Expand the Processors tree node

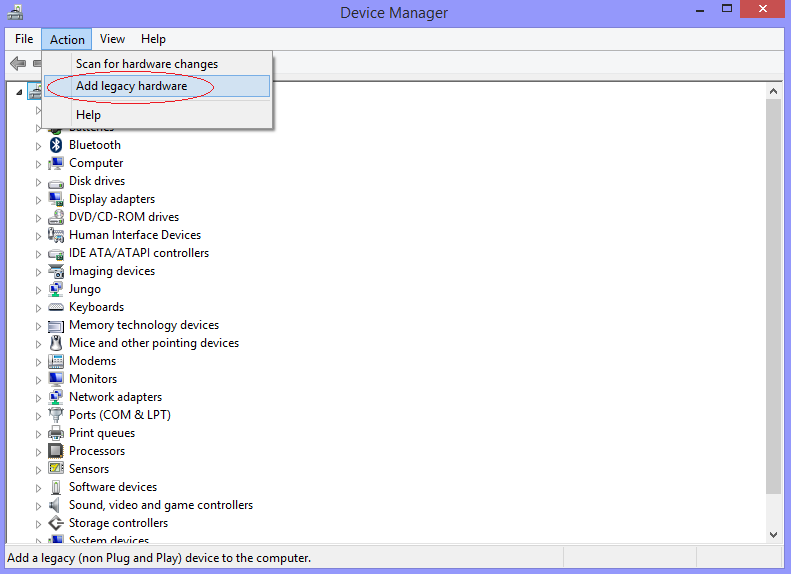39,452
